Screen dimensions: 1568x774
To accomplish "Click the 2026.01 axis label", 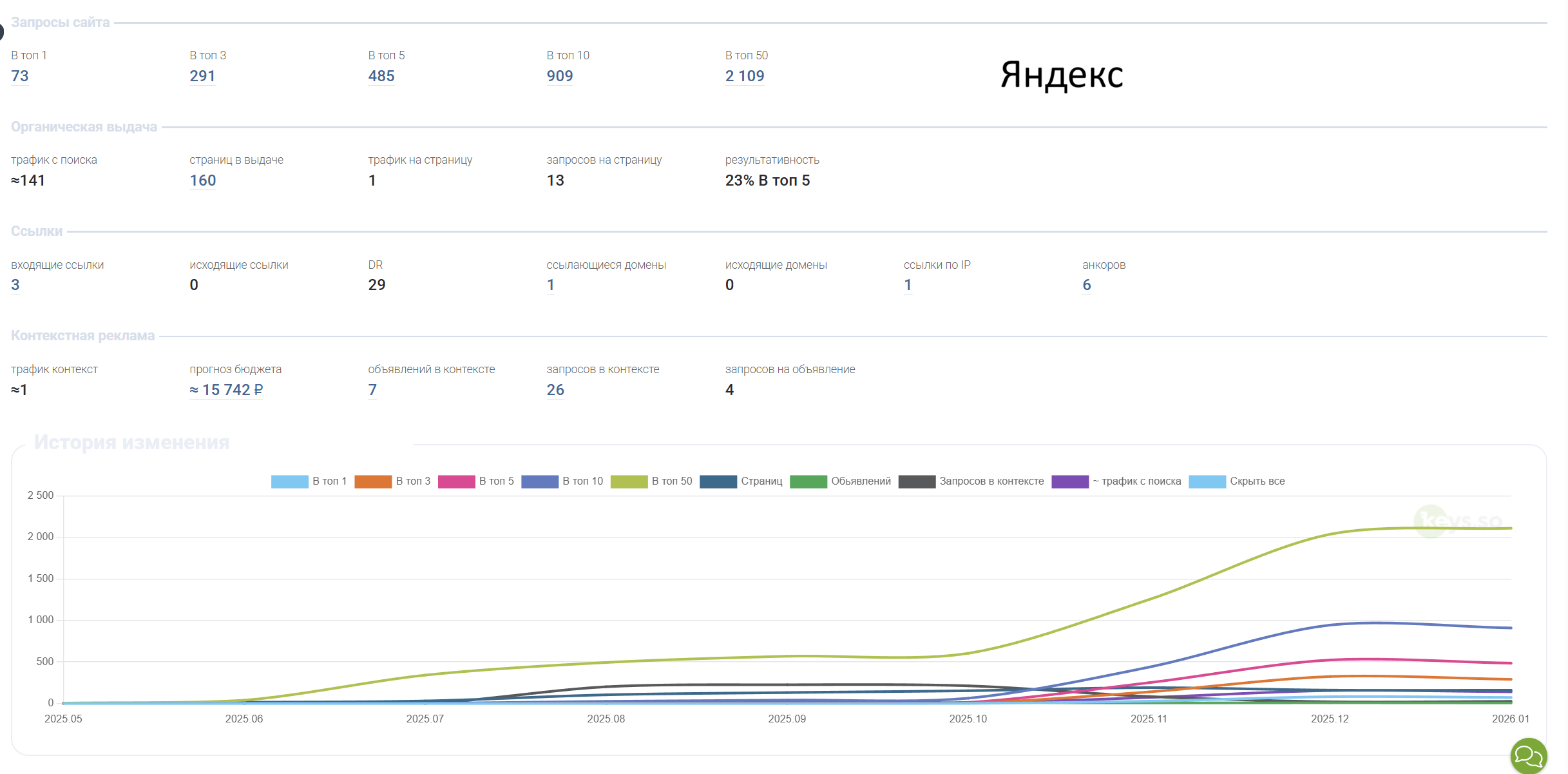I will (x=1510, y=719).
